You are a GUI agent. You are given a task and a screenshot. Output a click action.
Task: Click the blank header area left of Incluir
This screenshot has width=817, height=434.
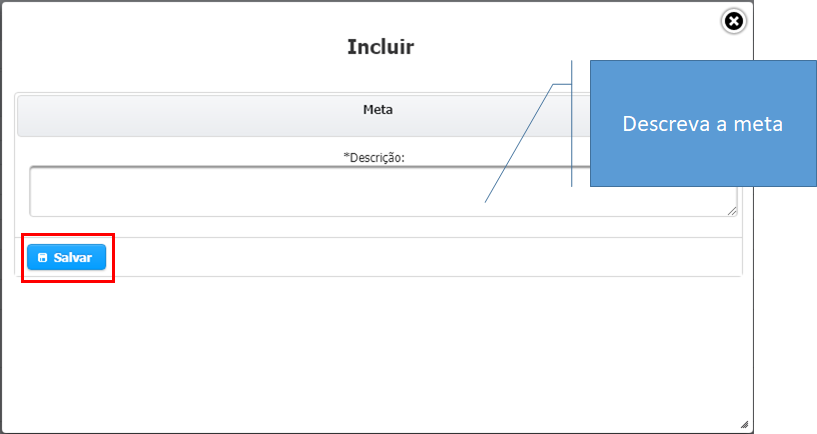[x=150, y=47]
